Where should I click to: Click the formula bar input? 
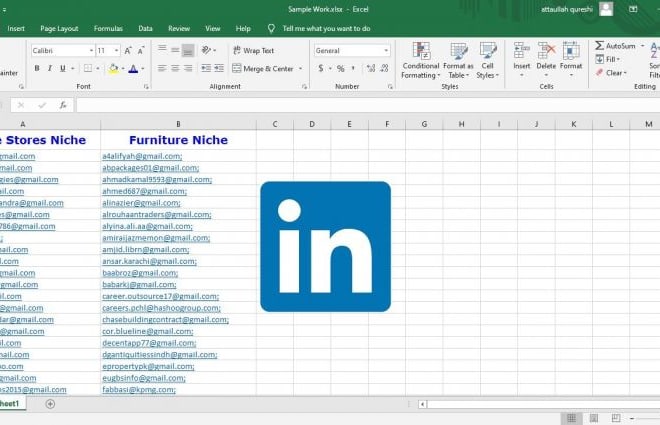pos(367,105)
